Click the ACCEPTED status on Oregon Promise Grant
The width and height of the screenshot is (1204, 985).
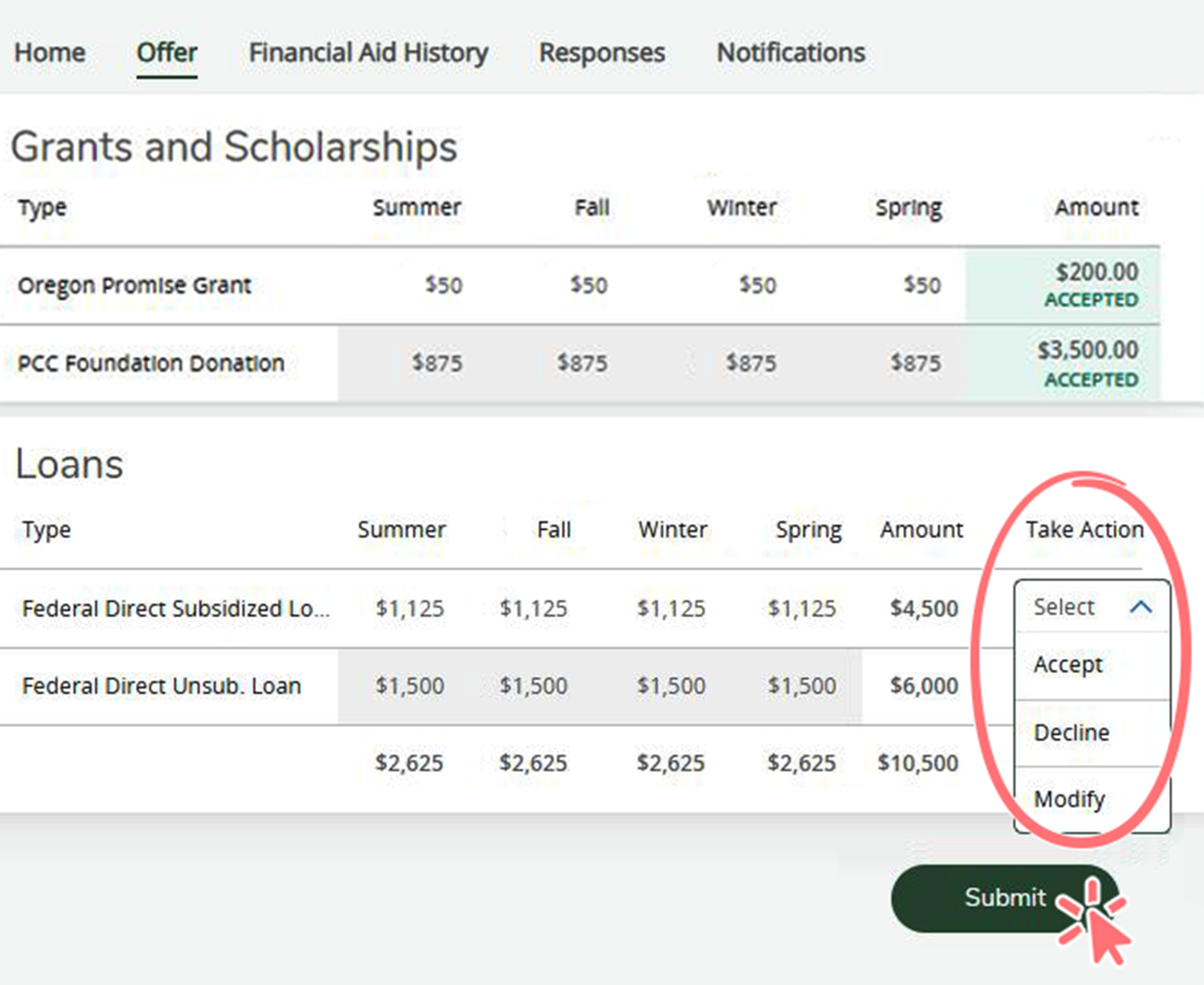coord(1091,300)
